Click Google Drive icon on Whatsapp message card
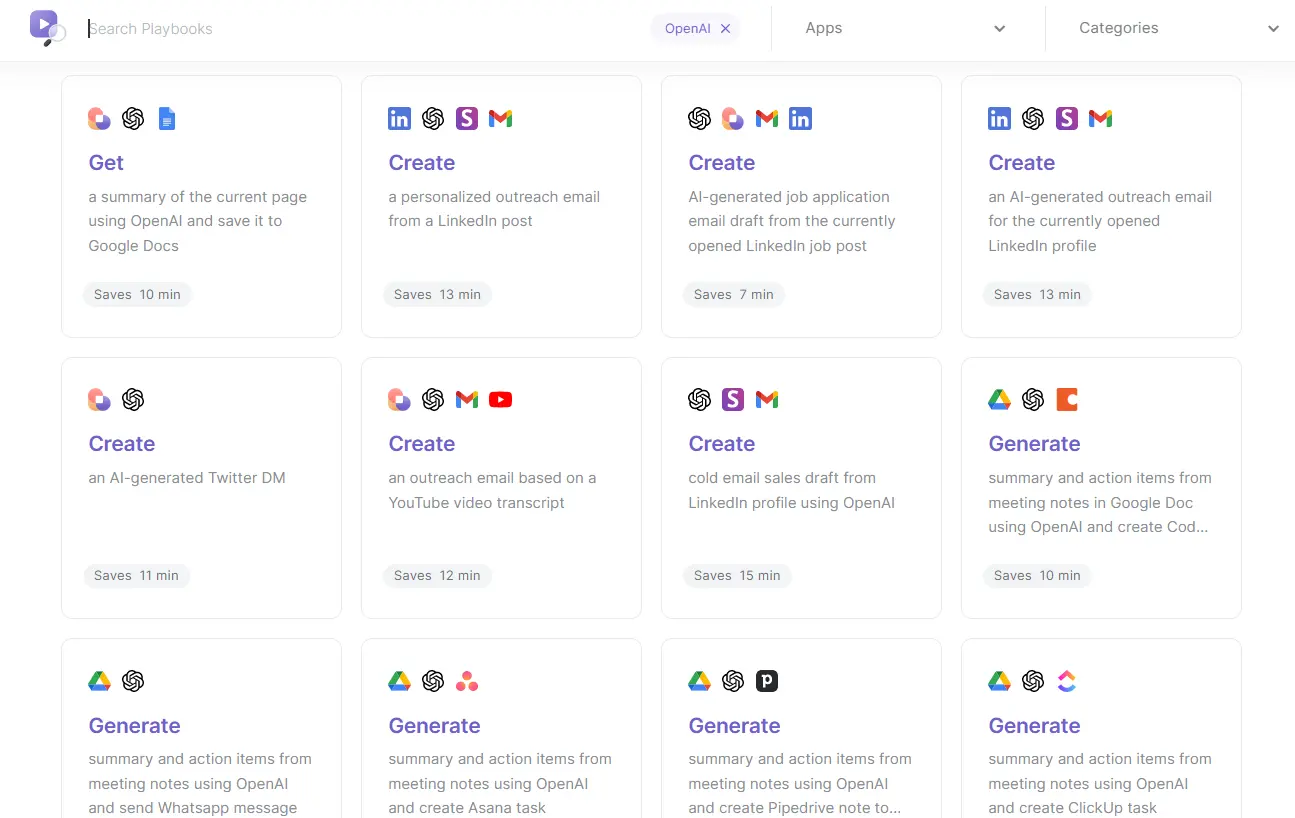 [99, 682]
